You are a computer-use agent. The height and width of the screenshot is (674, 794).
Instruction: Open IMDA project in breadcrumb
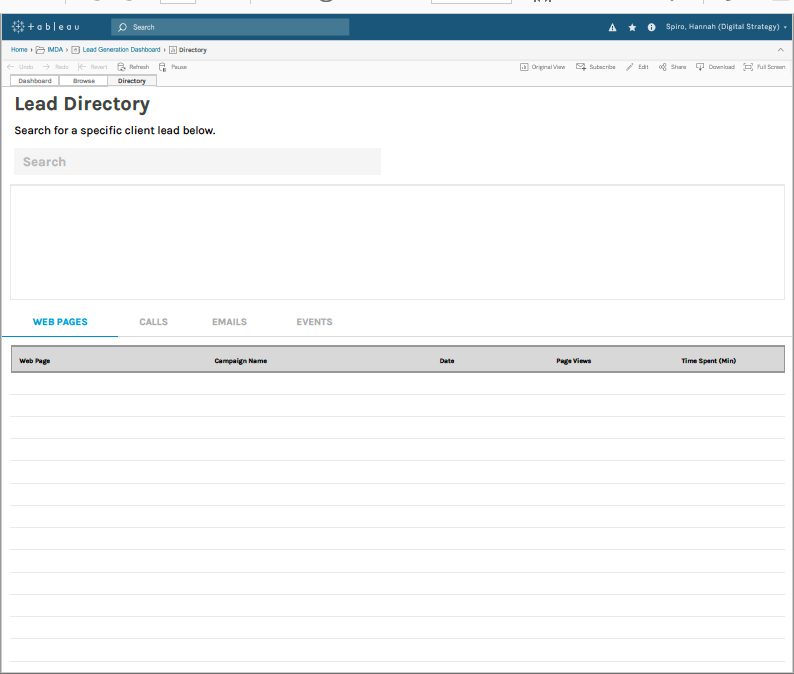coord(55,50)
